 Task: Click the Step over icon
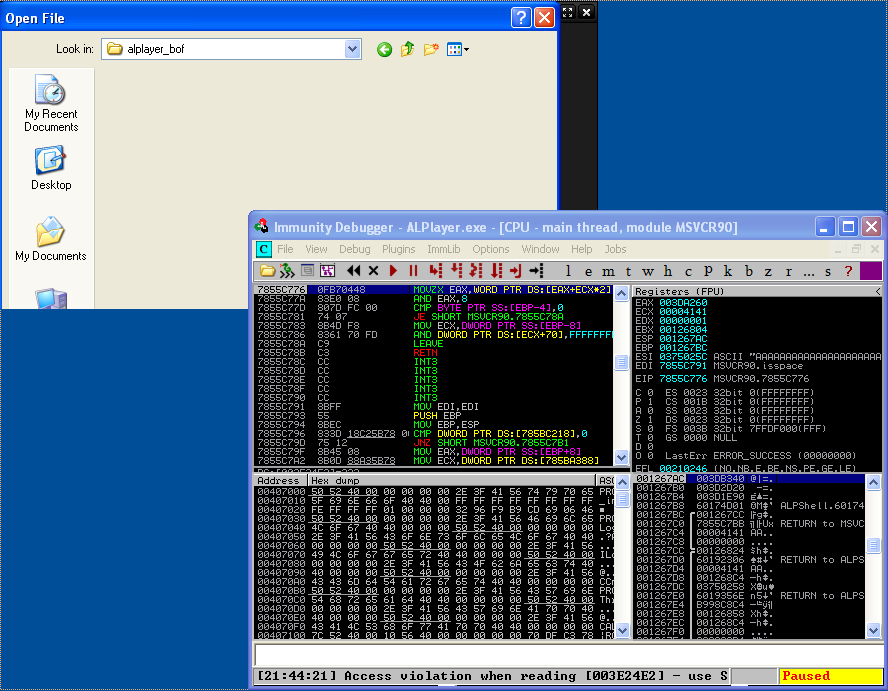(x=456, y=271)
